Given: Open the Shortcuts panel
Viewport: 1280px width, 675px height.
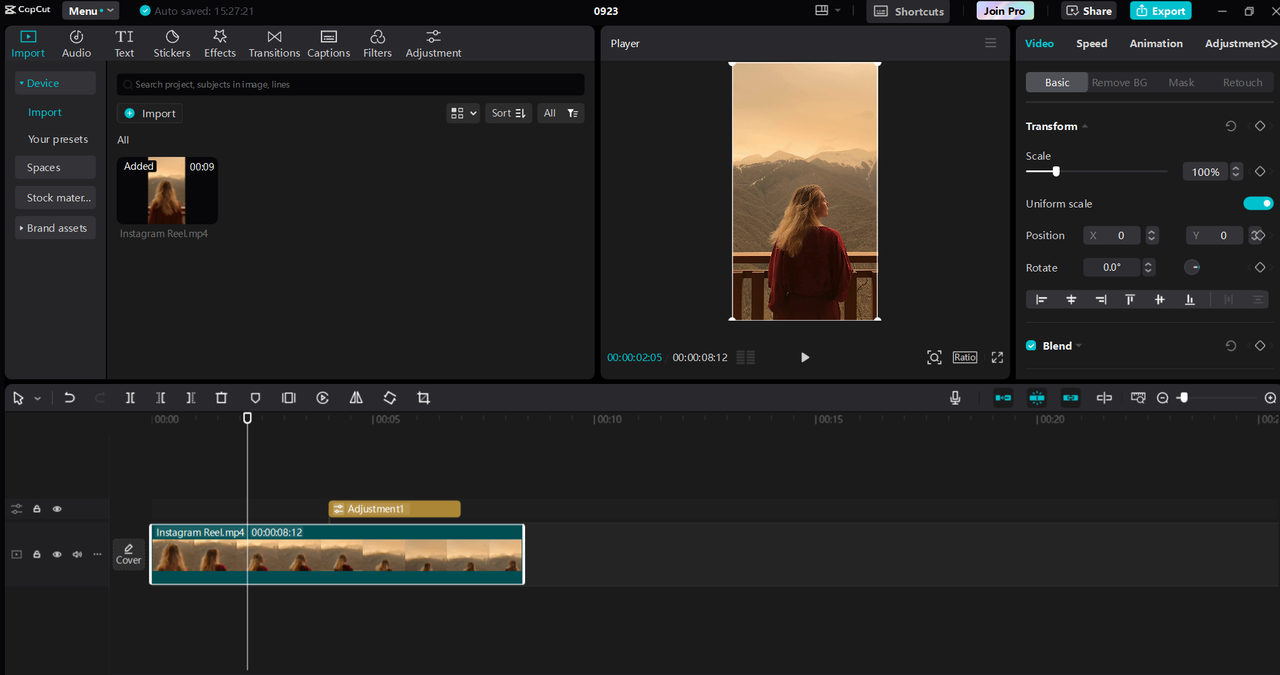Looking at the screenshot, I should point(909,11).
